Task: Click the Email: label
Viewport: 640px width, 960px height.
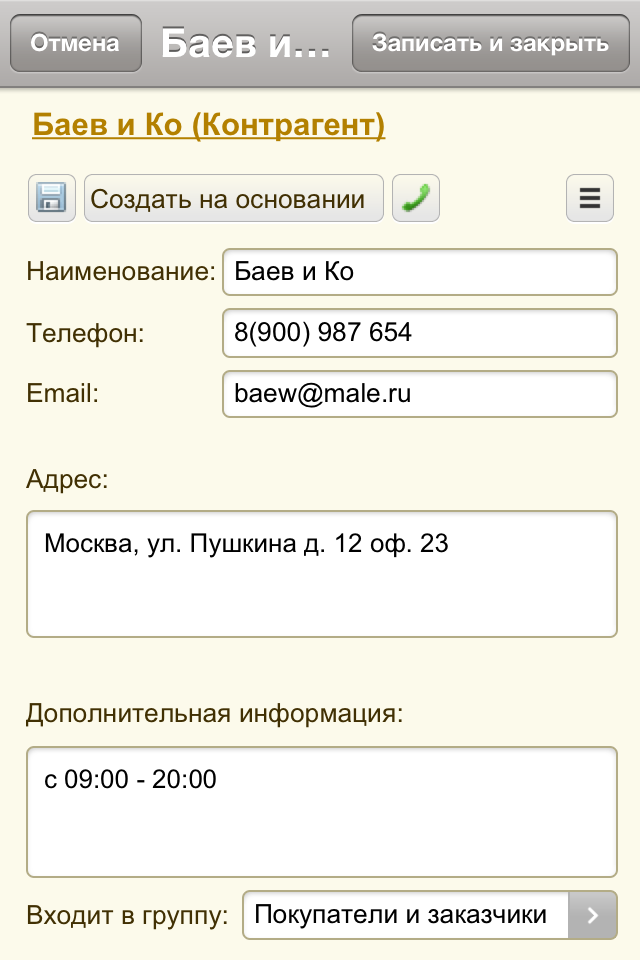Action: click(x=62, y=393)
